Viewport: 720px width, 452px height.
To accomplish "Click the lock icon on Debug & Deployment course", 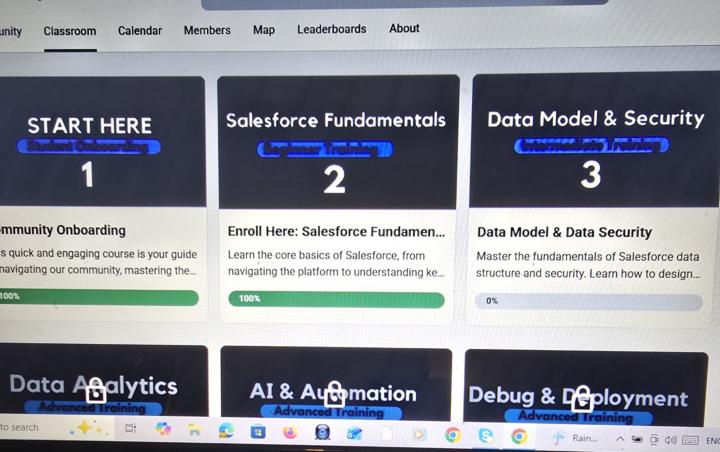I will [x=582, y=399].
